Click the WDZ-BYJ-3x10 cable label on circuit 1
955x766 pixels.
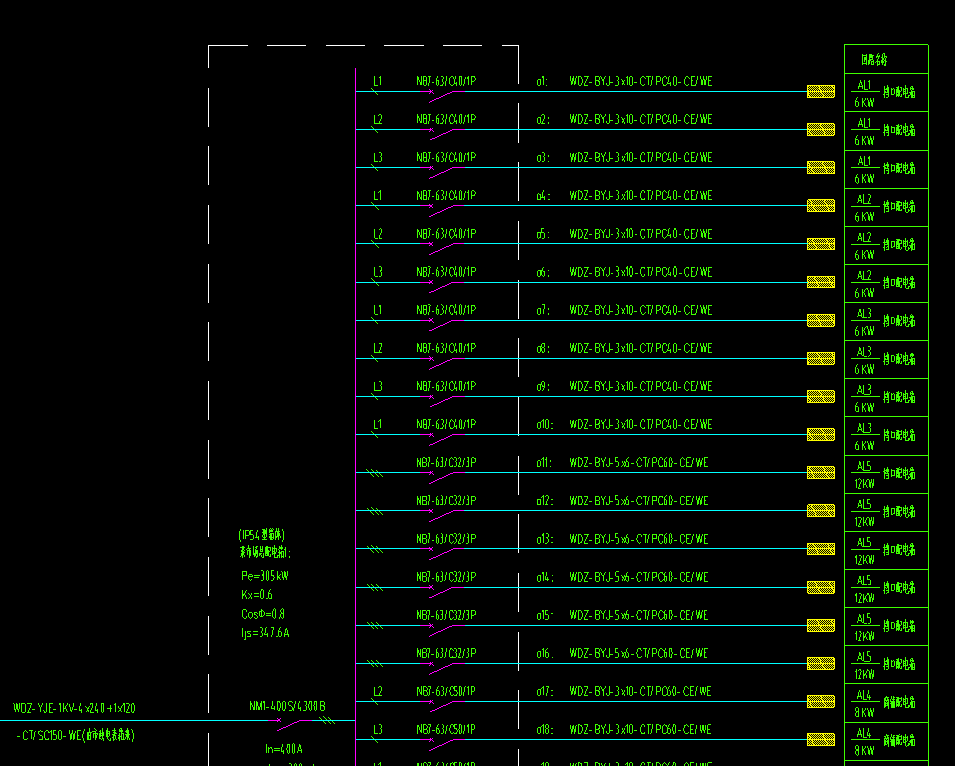click(641, 81)
